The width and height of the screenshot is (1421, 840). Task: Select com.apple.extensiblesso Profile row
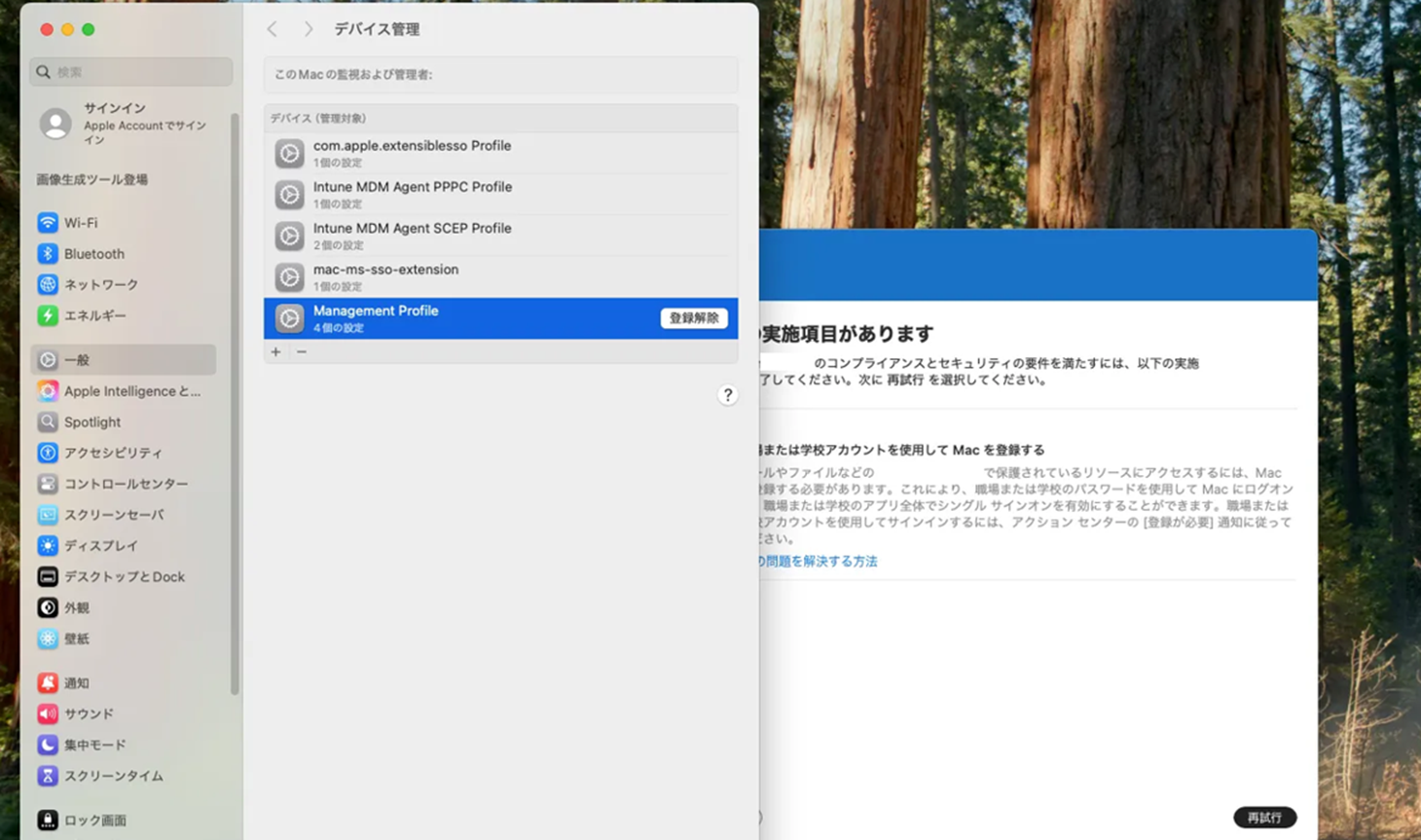click(500, 153)
